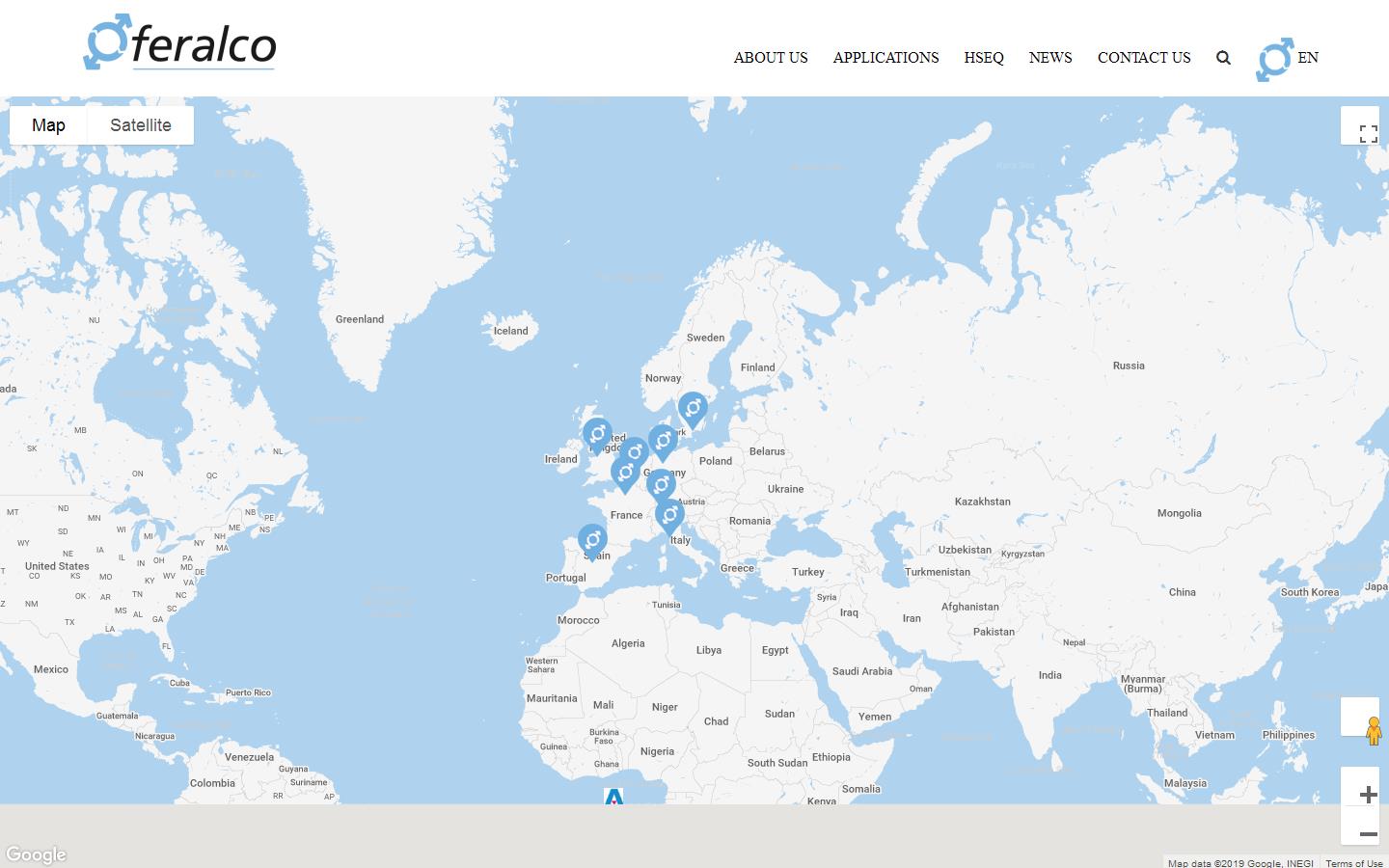The height and width of the screenshot is (868, 1389).
Task: Click the Google logo on the map
Action: [36, 854]
